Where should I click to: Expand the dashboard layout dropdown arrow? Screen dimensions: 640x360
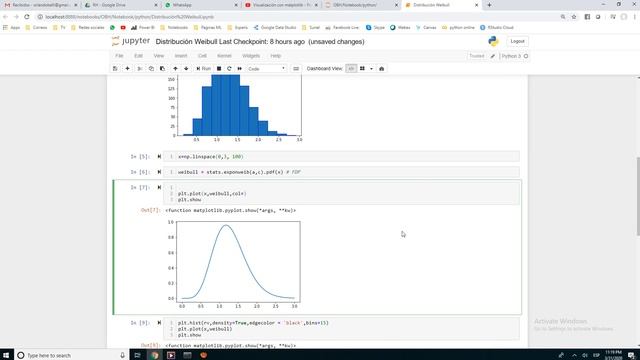pos(371,69)
